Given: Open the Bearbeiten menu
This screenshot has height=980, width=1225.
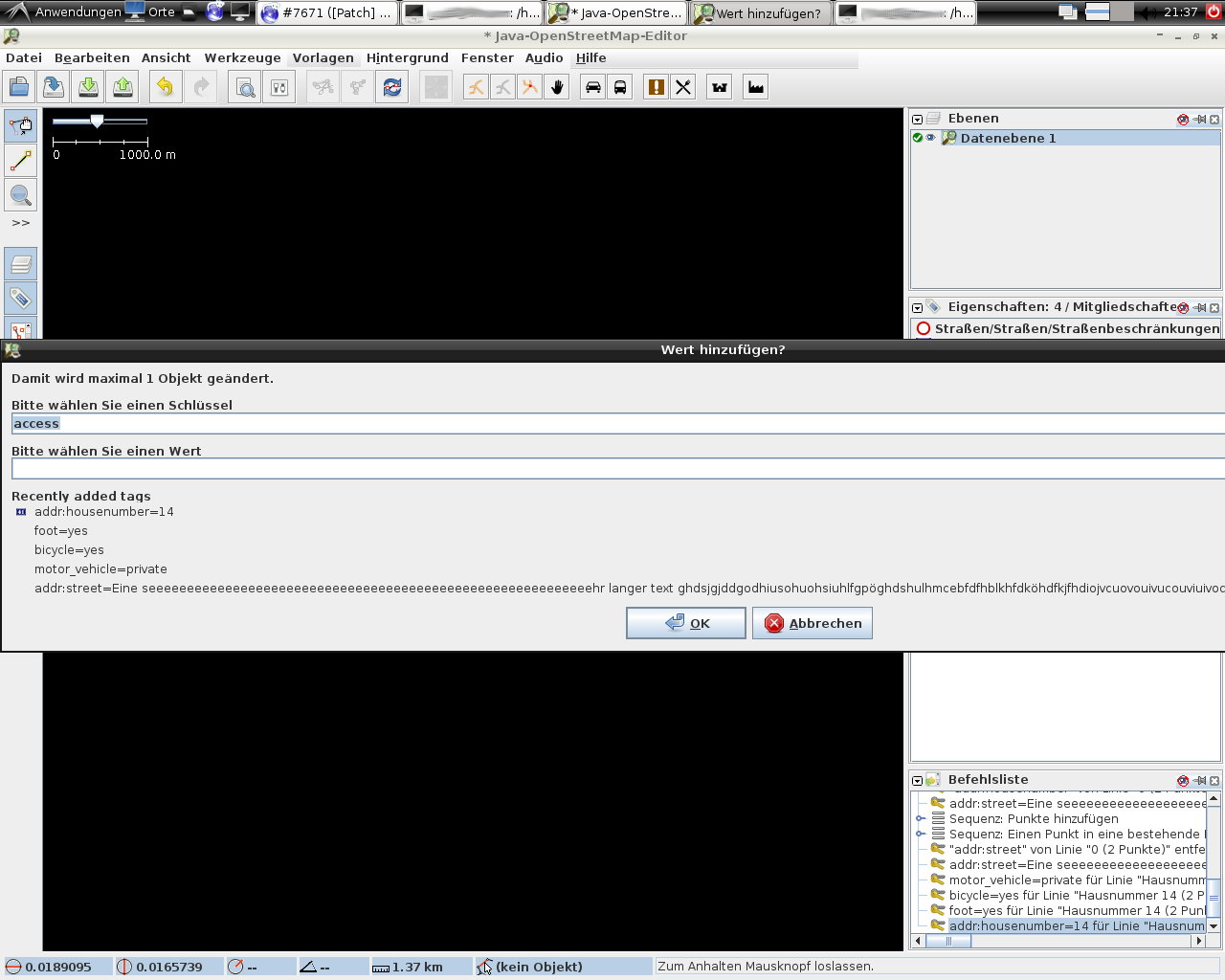Looking at the screenshot, I should click(92, 58).
